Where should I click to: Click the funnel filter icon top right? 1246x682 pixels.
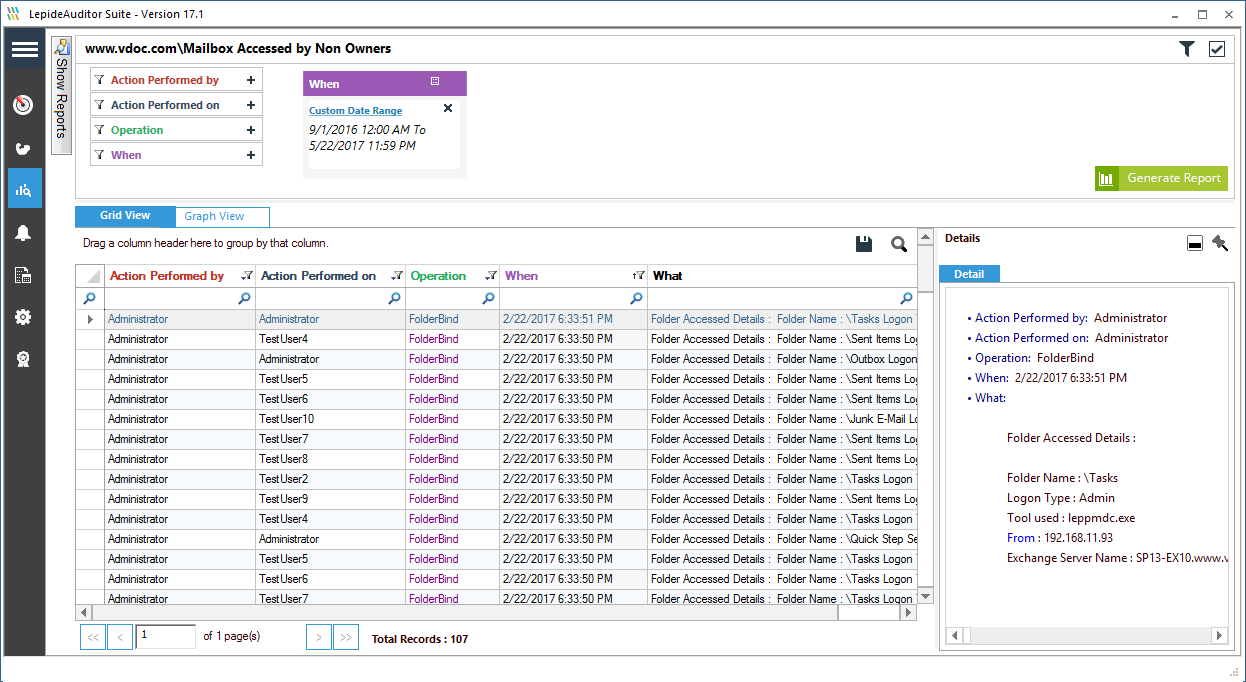point(1187,49)
